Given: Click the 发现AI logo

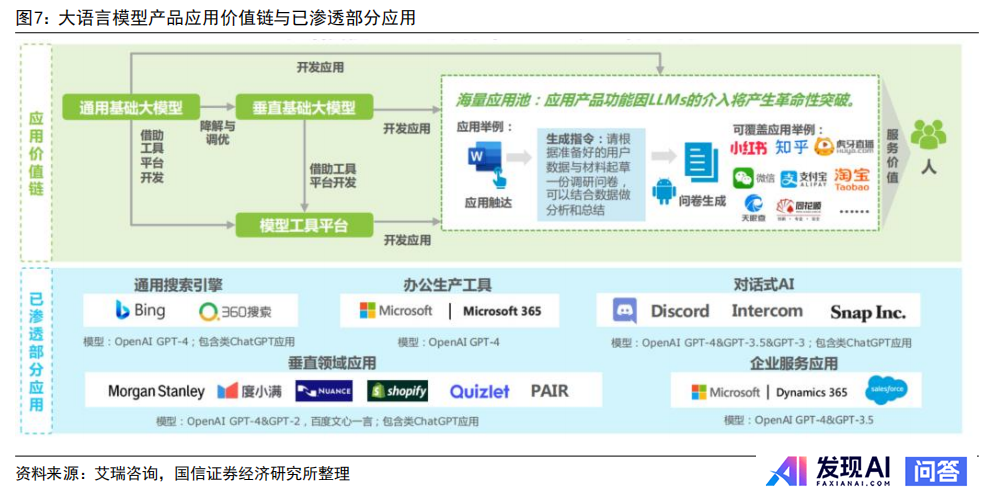Looking at the screenshot, I should [829, 470].
